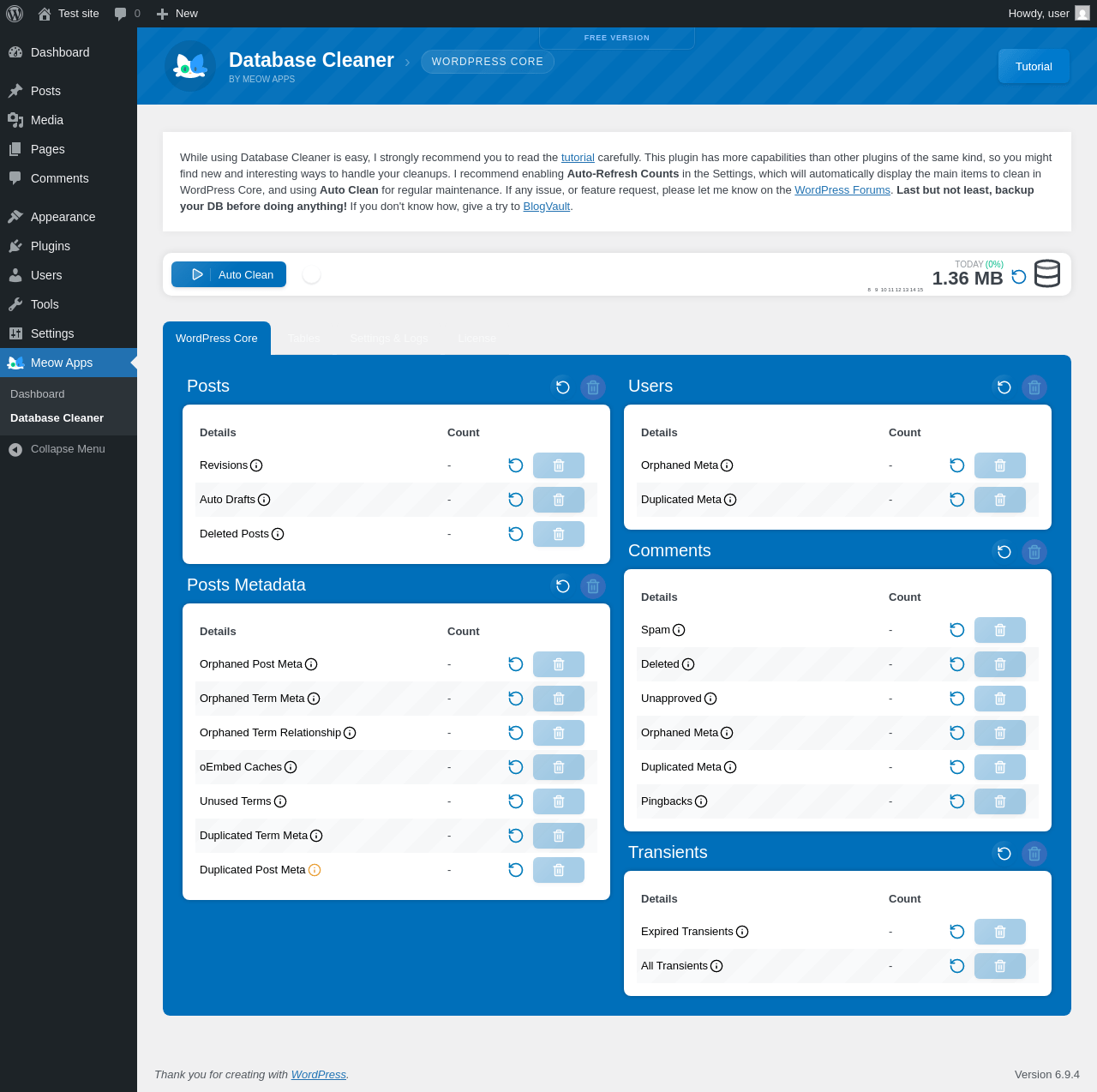The height and width of the screenshot is (1092, 1097).
Task: Click the 1.36 MB database size text
Action: coord(968,279)
